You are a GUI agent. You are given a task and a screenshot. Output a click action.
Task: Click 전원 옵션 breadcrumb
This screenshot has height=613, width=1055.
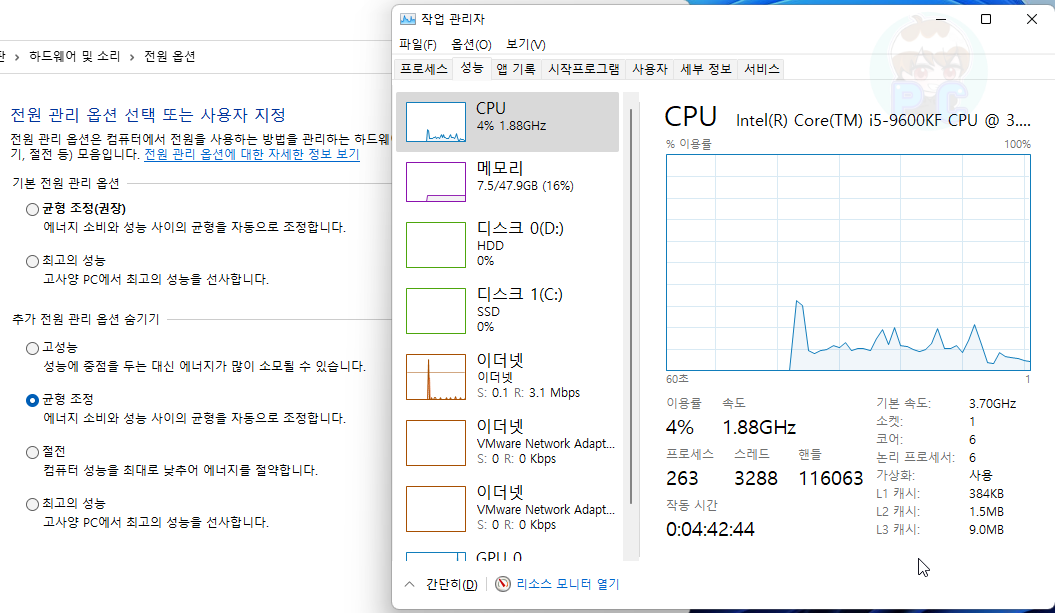[170, 57]
